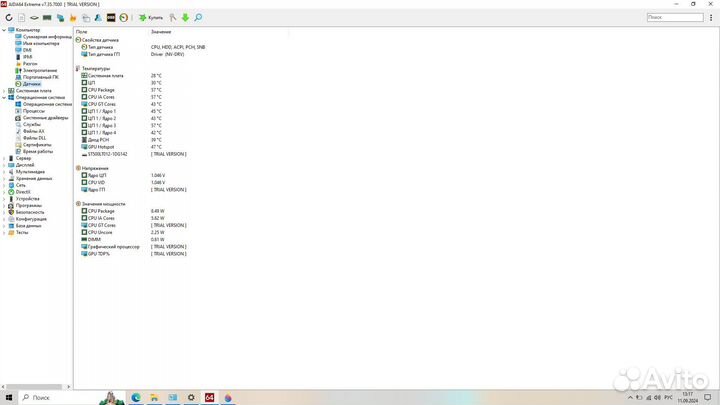
Task: Click the blue monitors GPGPU toolbar icon
Action: 60,17
